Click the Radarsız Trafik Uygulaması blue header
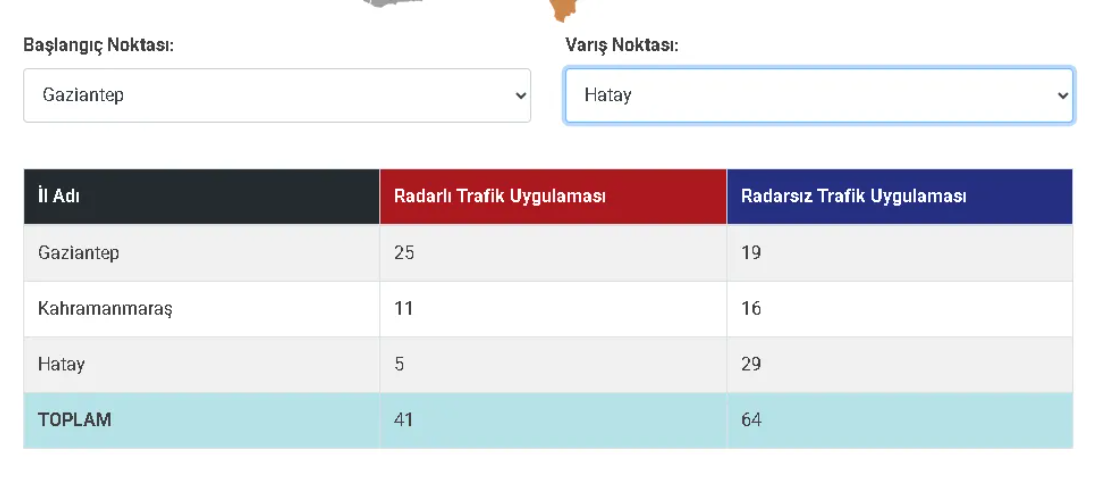 coord(899,196)
